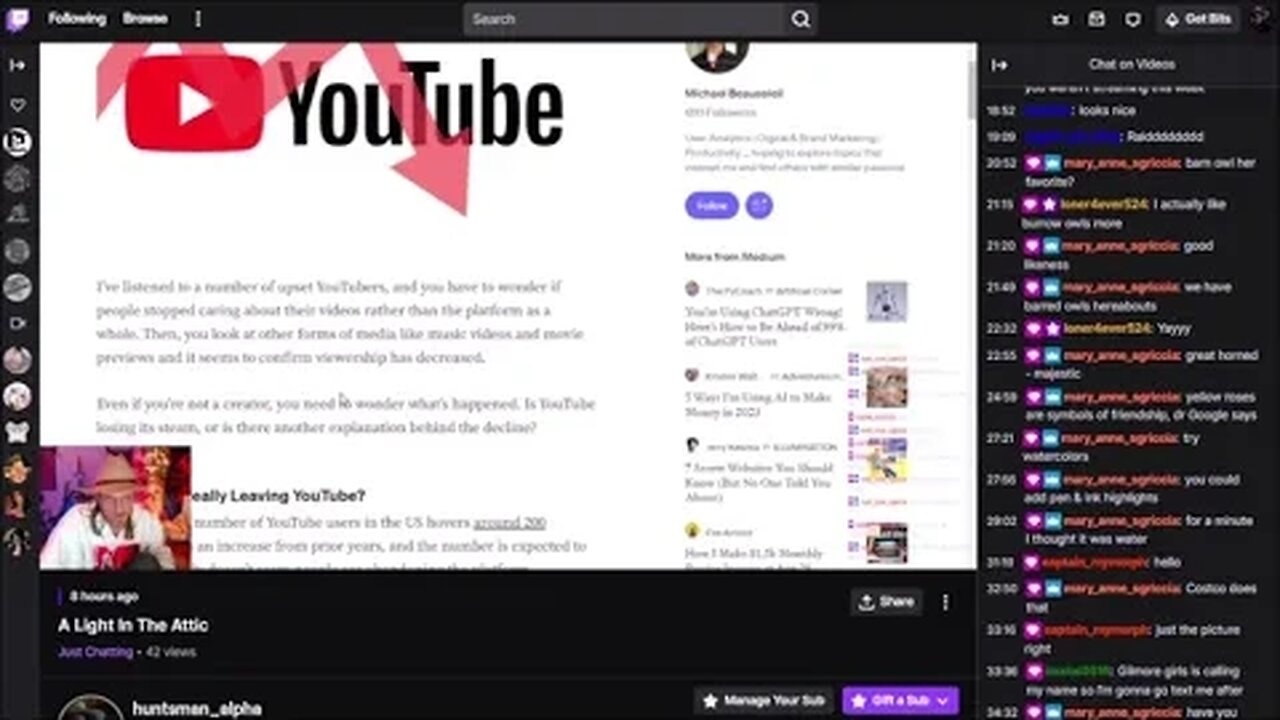This screenshot has width=1280, height=720.
Task: Click the heart badge on the 21:15 message
Action: pyautogui.click(x=1032, y=204)
